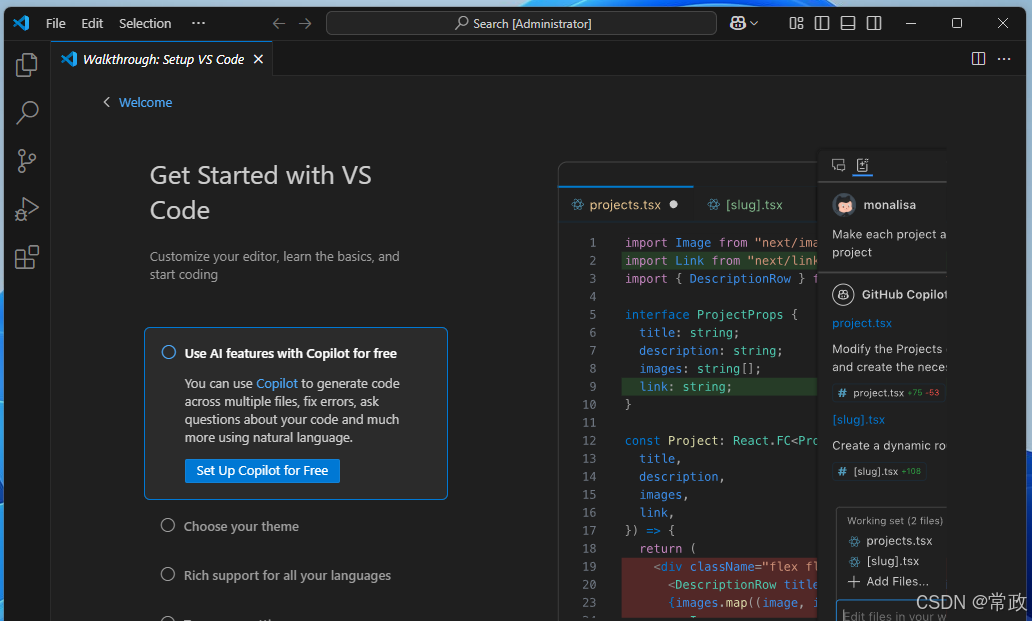Open the Selection menu
Screen dimensions: 1032x621
[x=145, y=23]
